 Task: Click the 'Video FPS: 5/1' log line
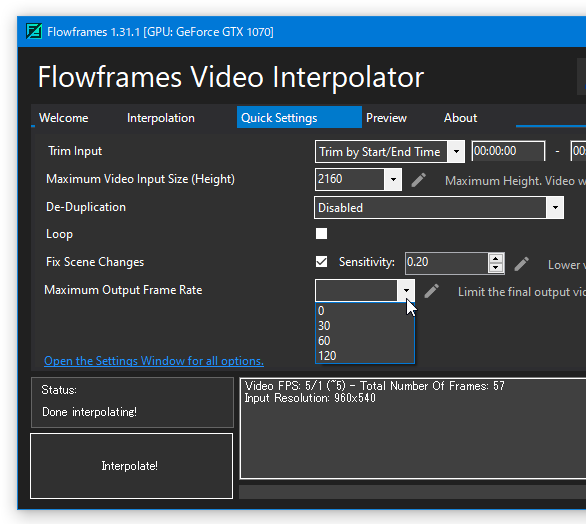[x=374, y=386]
